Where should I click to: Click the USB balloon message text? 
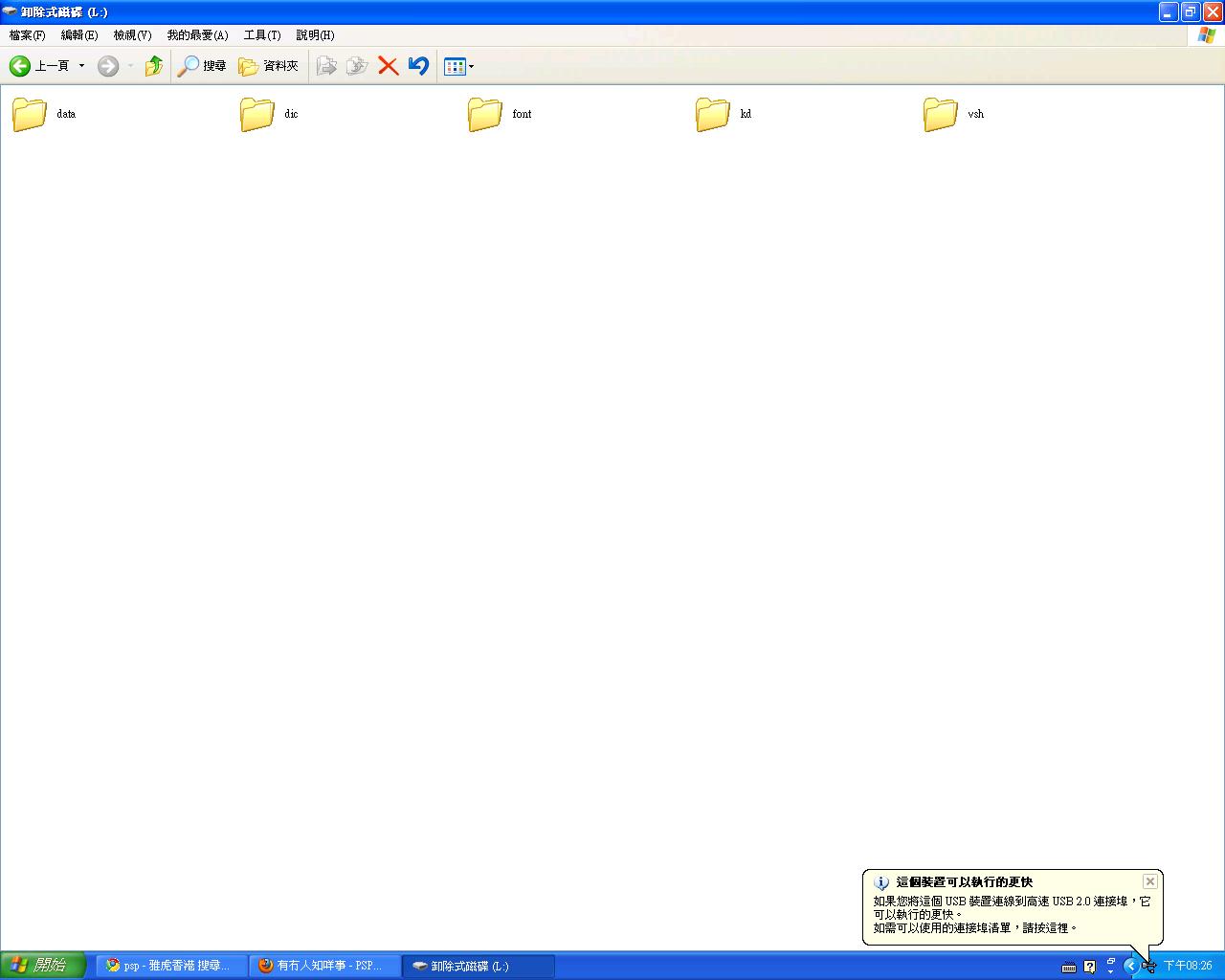[1012, 914]
